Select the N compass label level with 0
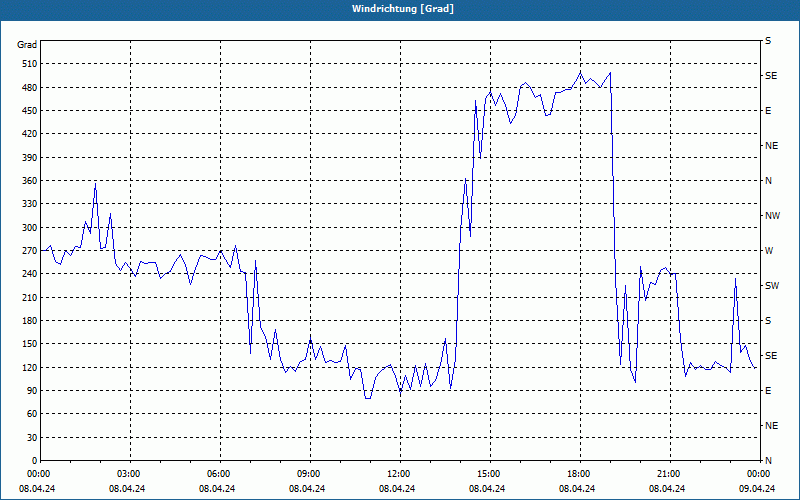This screenshot has width=800, height=500. [x=769, y=461]
